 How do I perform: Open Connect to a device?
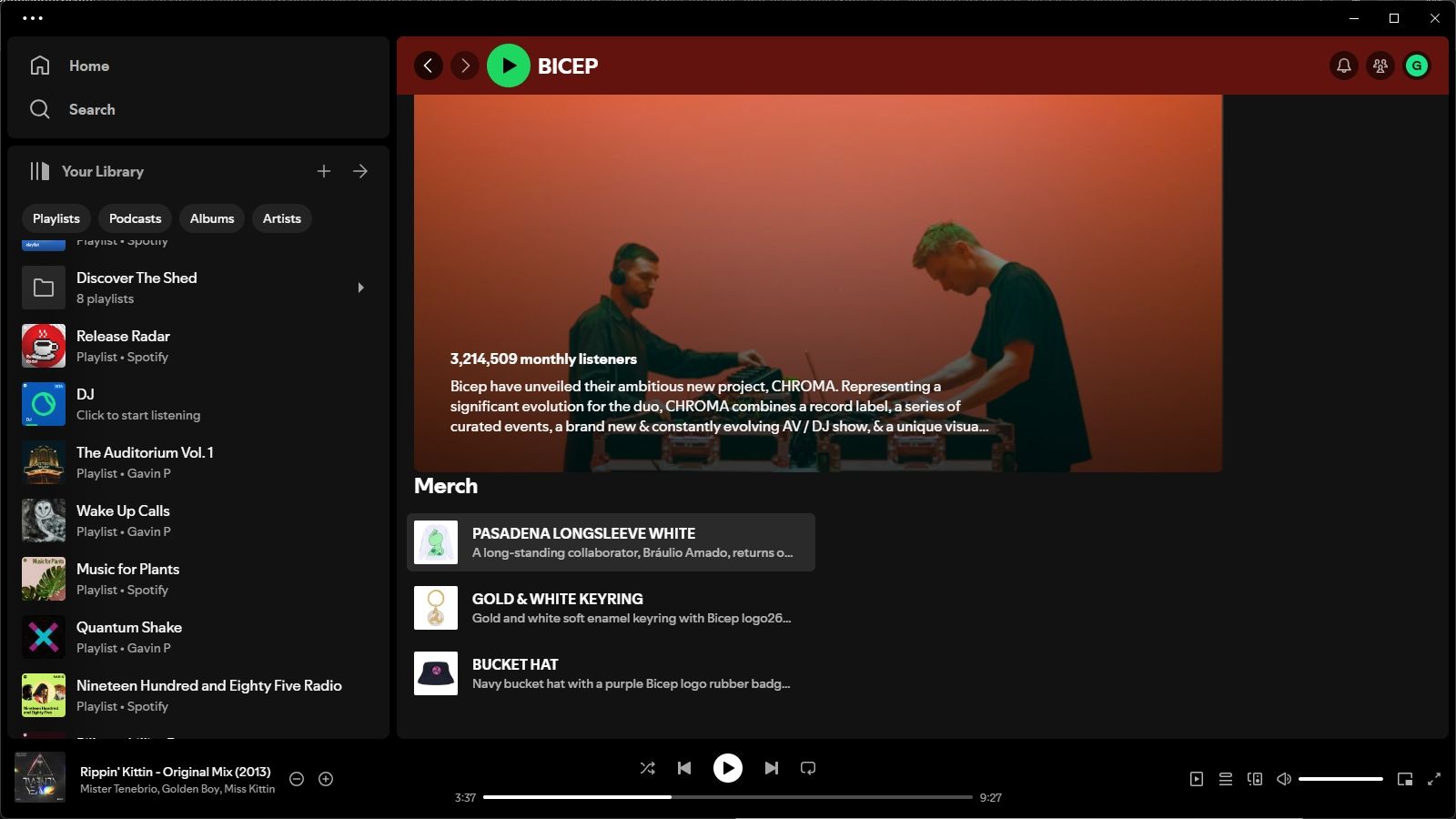[x=1255, y=779]
